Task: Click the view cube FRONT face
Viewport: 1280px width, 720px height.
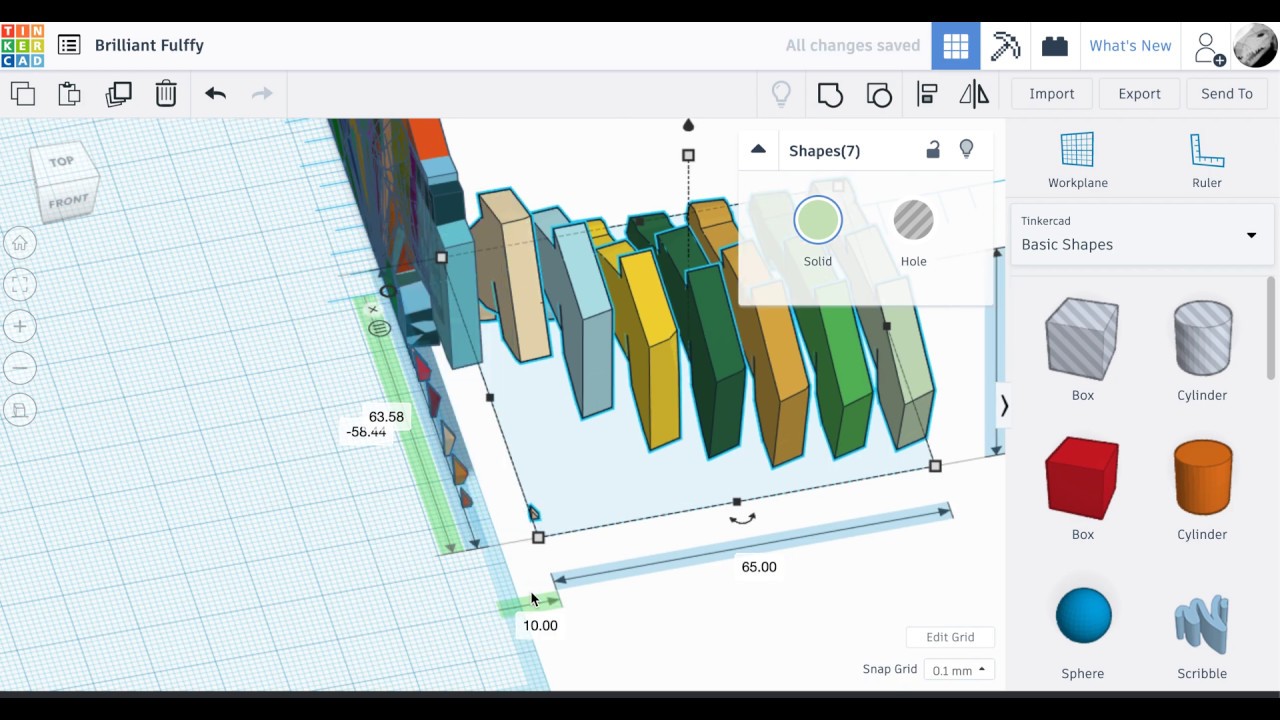Action: tap(69, 202)
